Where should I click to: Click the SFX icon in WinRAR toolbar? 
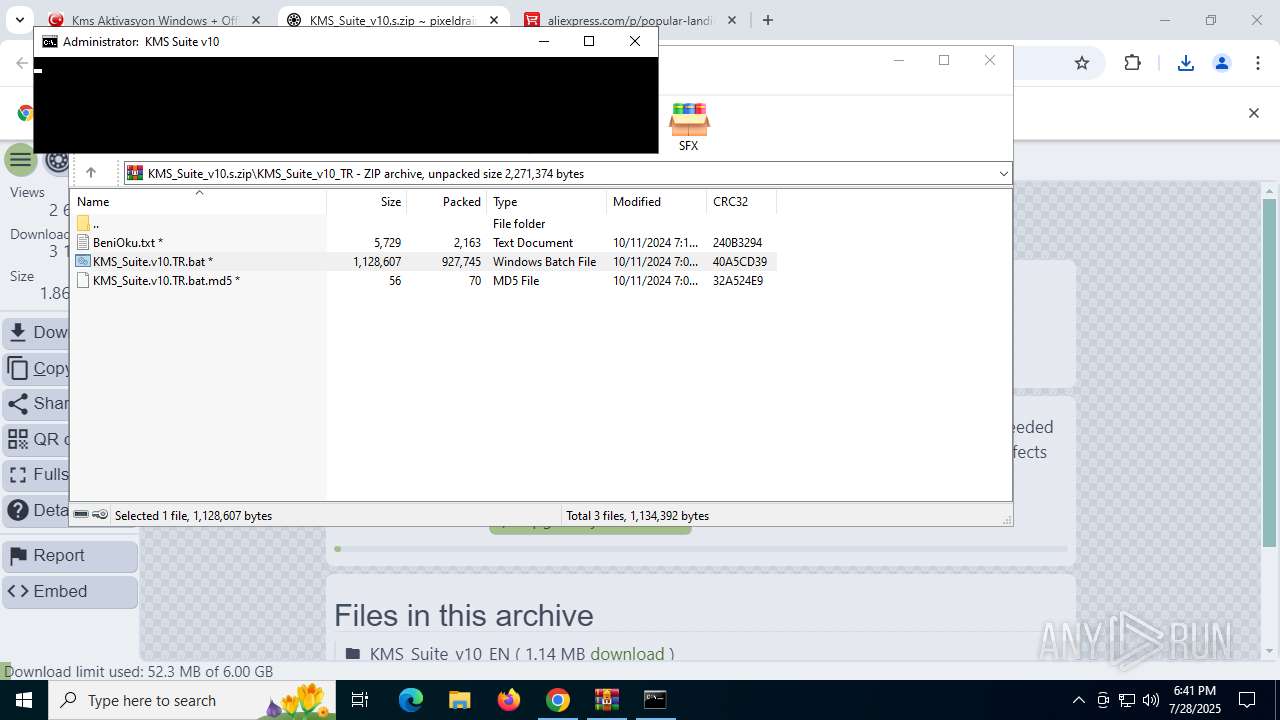[x=688, y=126]
